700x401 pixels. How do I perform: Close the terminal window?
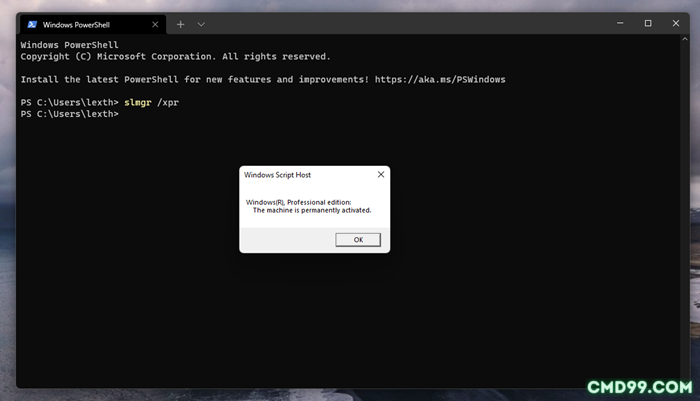675,23
